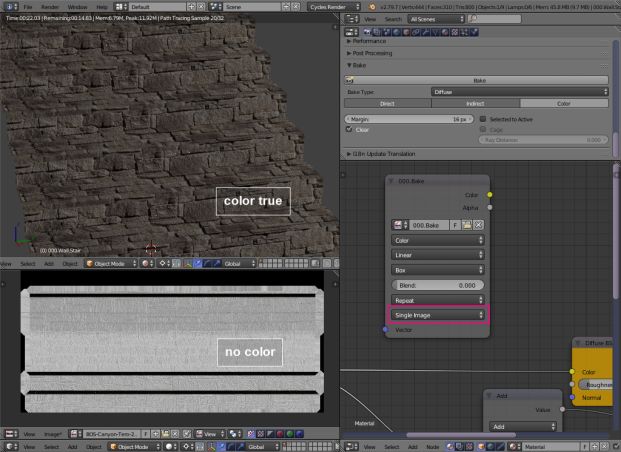
Task: Toggle Direct contribution in Bake panel
Action: (x=387, y=103)
